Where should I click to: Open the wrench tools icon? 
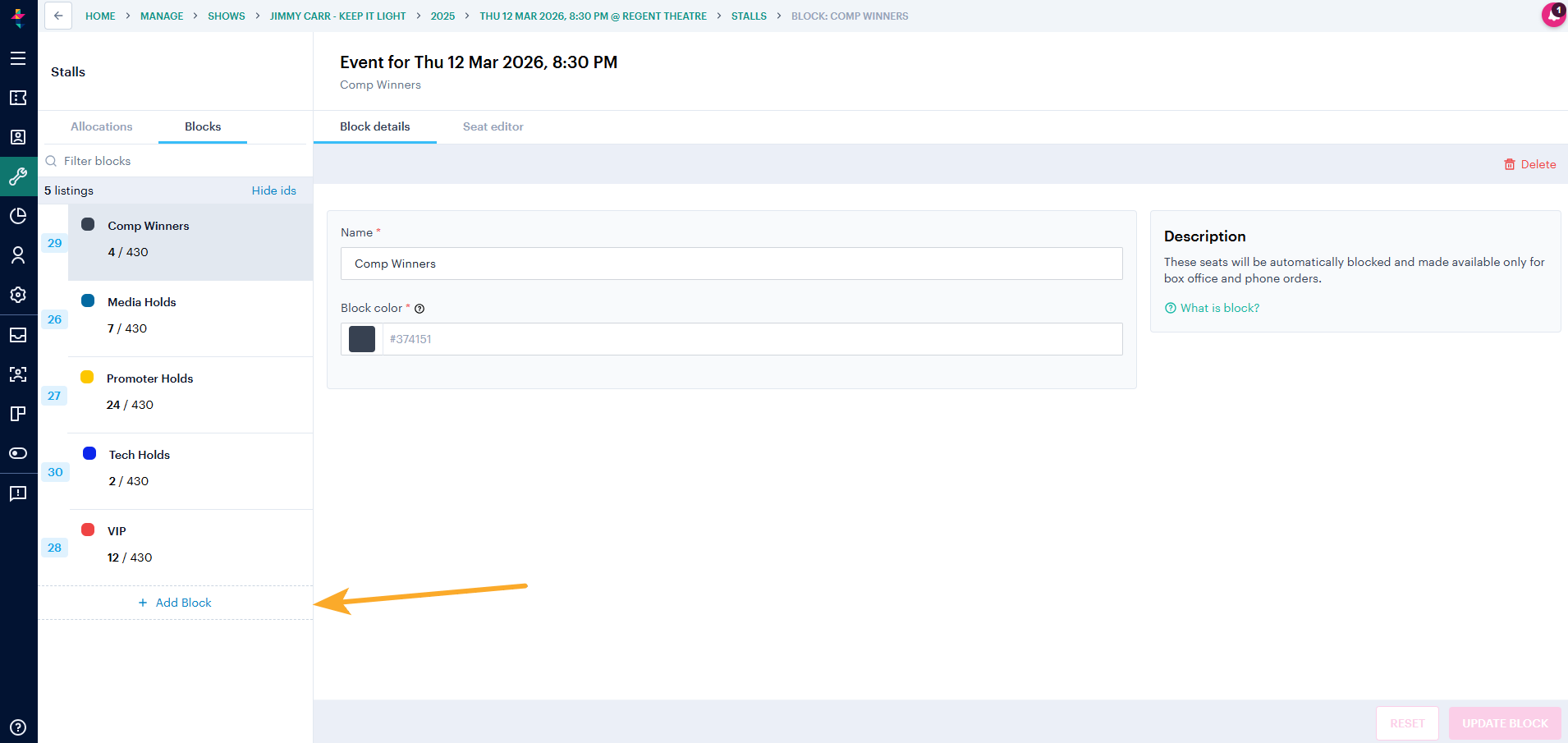coord(18,177)
